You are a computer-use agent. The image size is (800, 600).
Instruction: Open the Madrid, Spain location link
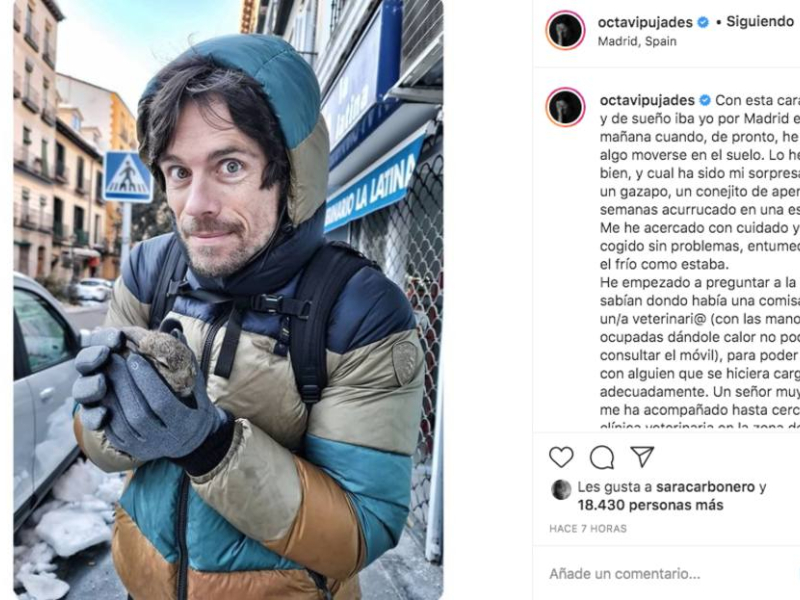(637, 41)
